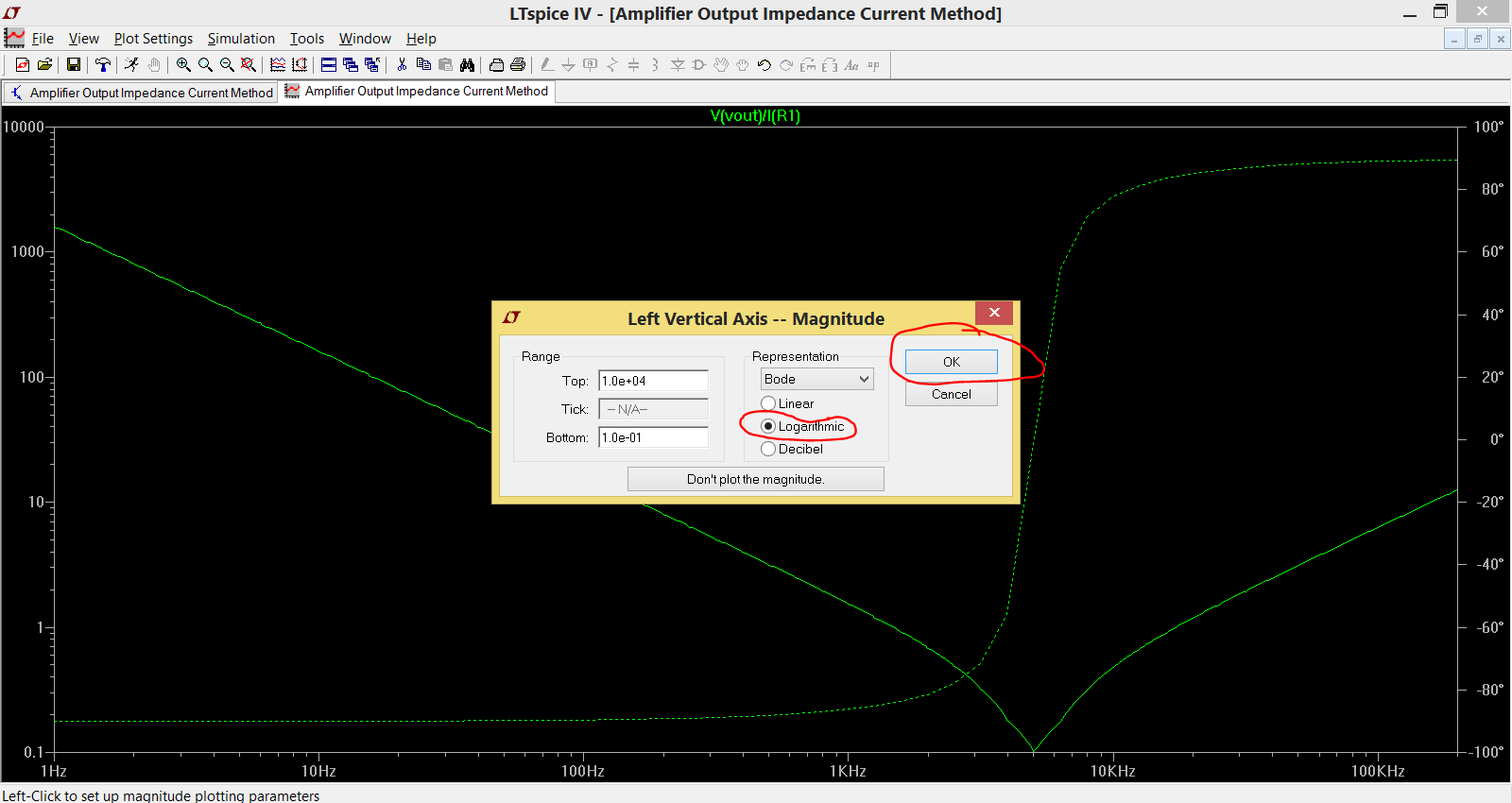This screenshot has width=1512, height=803.
Task: Open the Help menu
Action: pos(421,39)
